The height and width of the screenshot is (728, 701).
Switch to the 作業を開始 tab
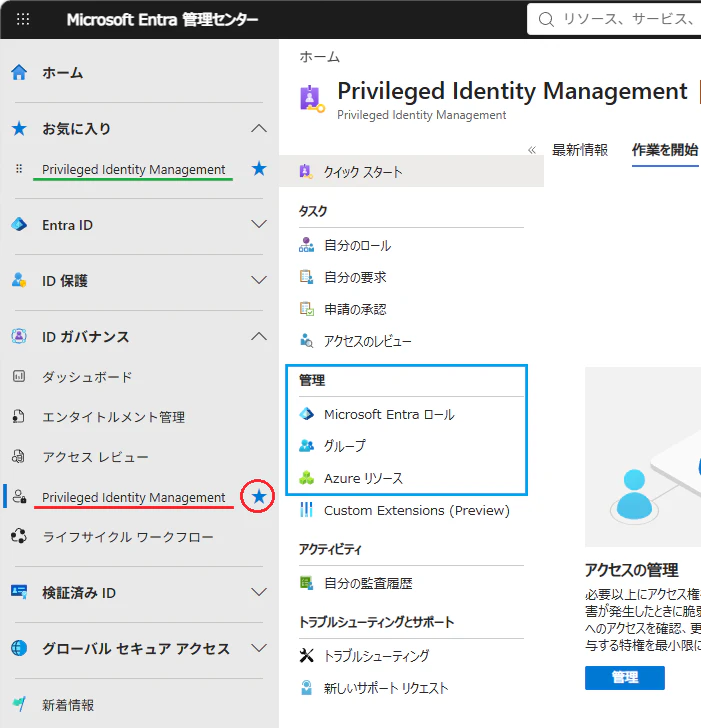point(665,150)
